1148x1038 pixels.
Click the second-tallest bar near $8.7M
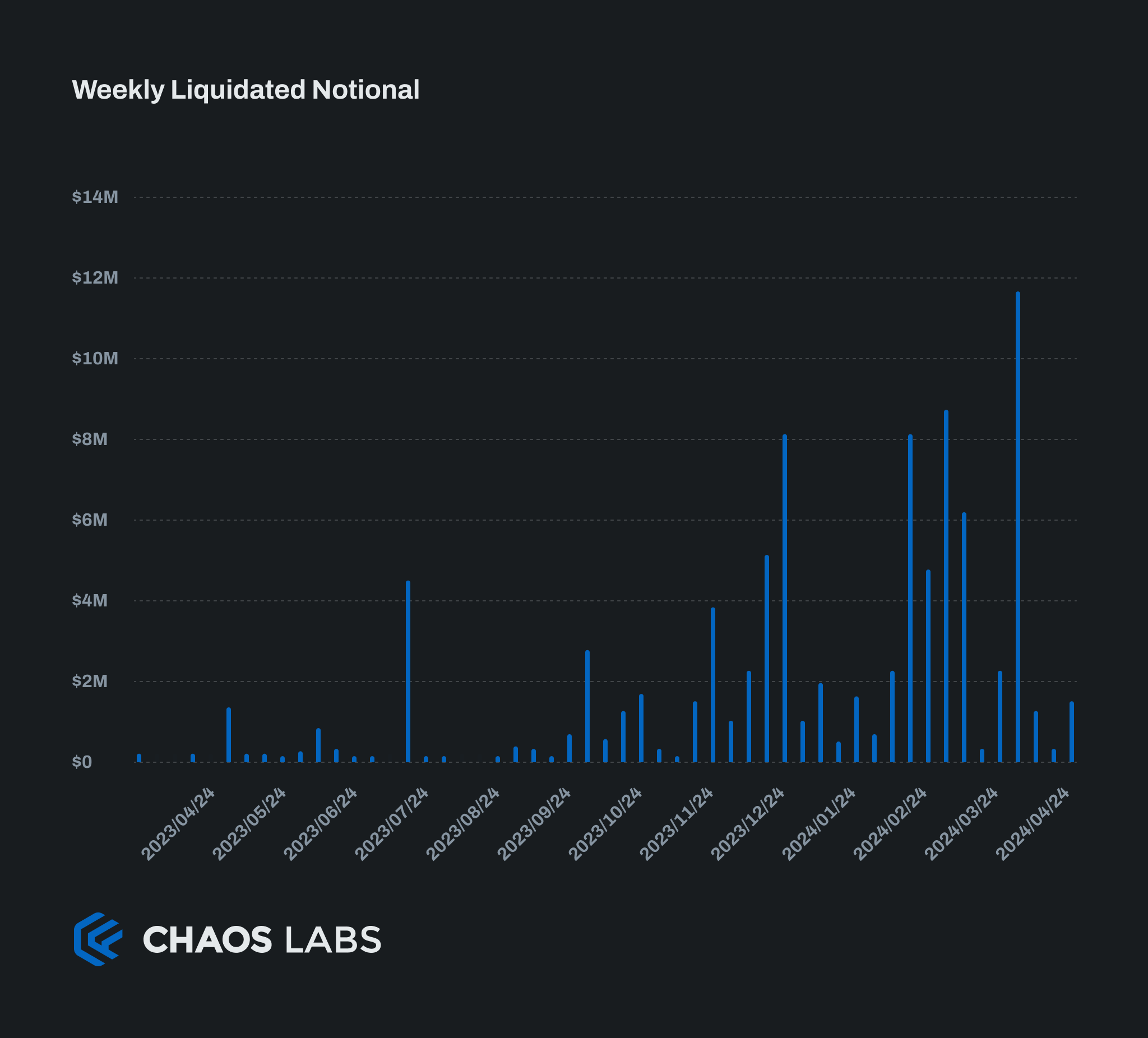[x=946, y=586]
